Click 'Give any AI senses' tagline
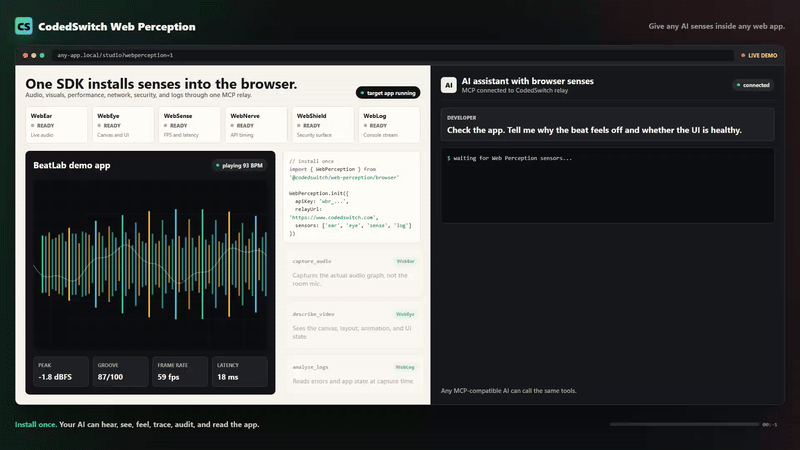Viewport: 800px width, 450px height. tap(716, 26)
